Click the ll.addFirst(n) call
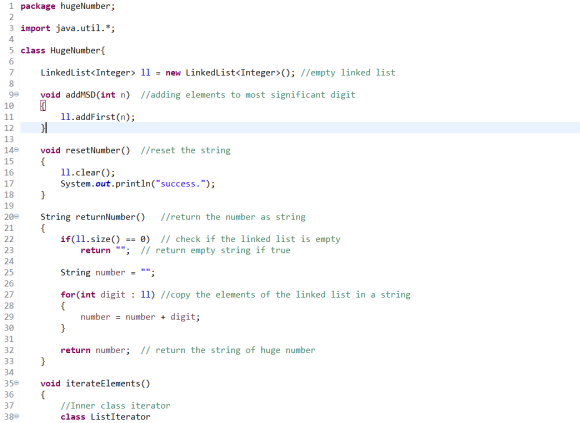 [98, 117]
